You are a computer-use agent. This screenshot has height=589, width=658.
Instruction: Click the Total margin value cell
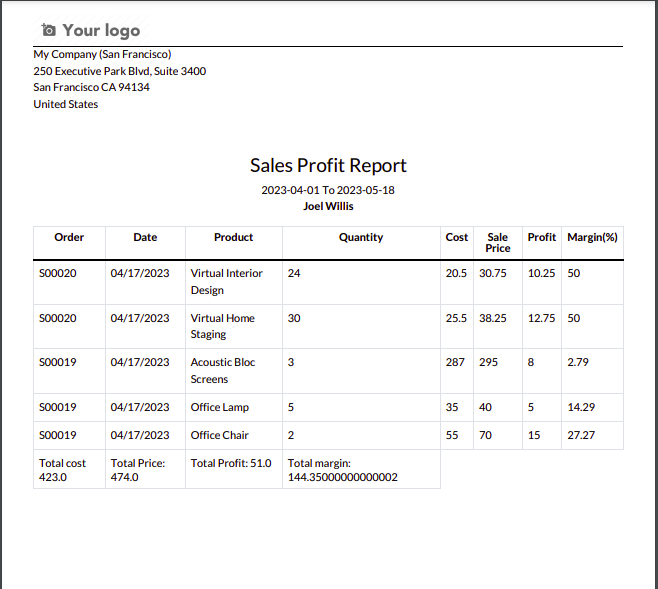(x=343, y=470)
